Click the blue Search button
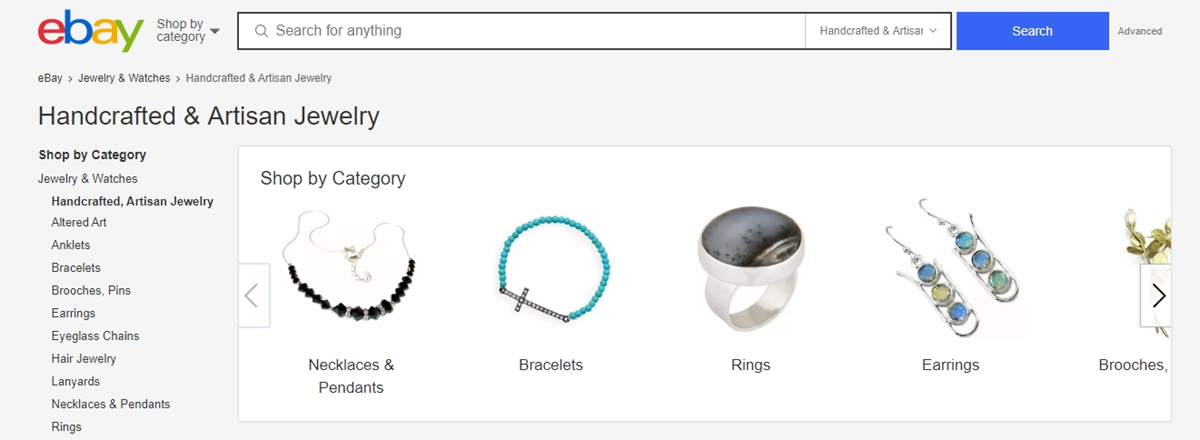Viewport: 1200px width, 440px height. click(1032, 31)
